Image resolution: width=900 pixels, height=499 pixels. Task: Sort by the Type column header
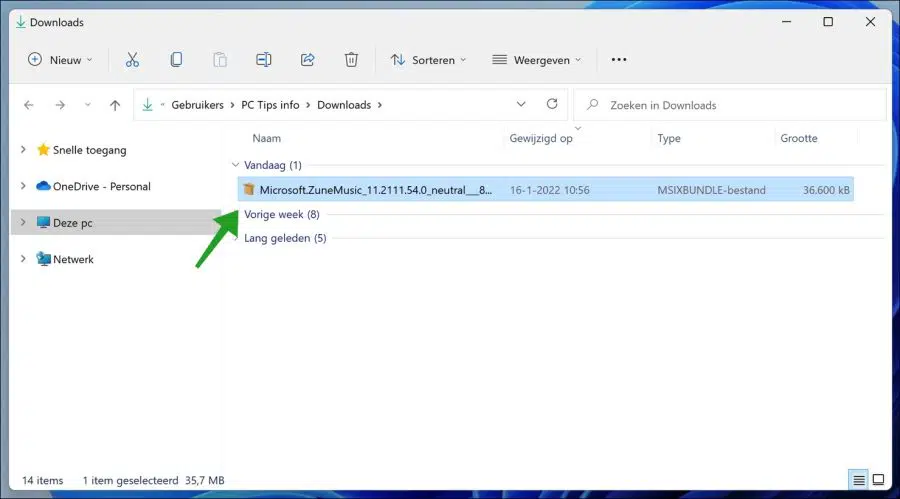point(669,138)
